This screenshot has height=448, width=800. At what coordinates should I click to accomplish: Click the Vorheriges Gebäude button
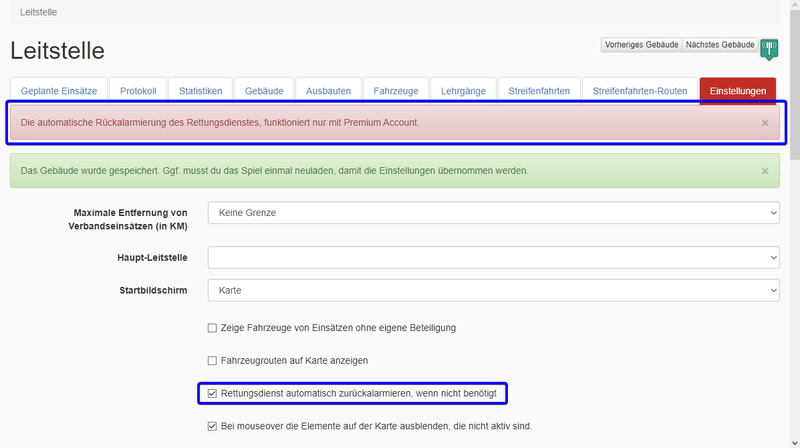click(641, 45)
